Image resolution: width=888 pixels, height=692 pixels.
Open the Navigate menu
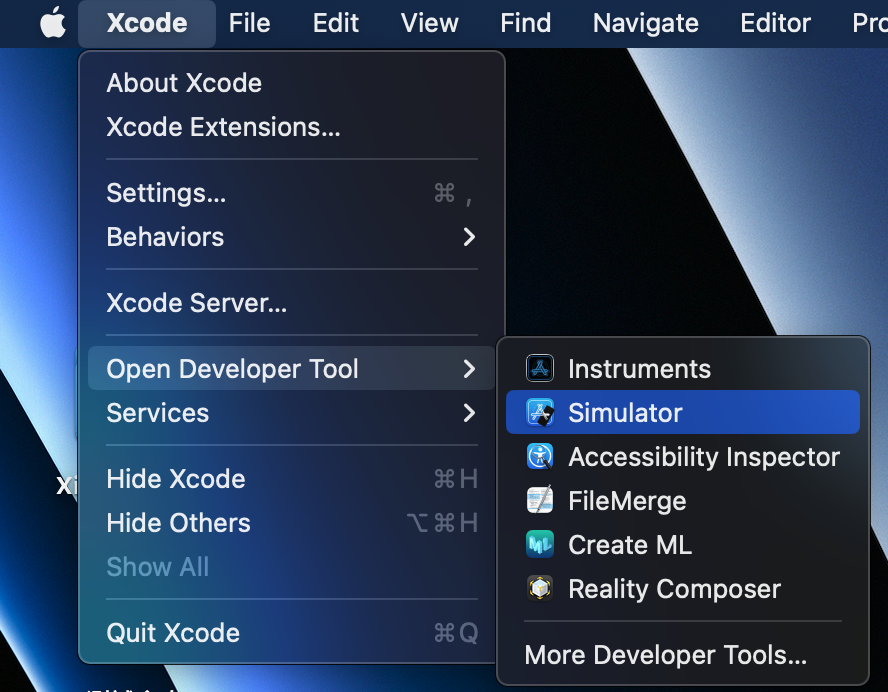pos(646,23)
